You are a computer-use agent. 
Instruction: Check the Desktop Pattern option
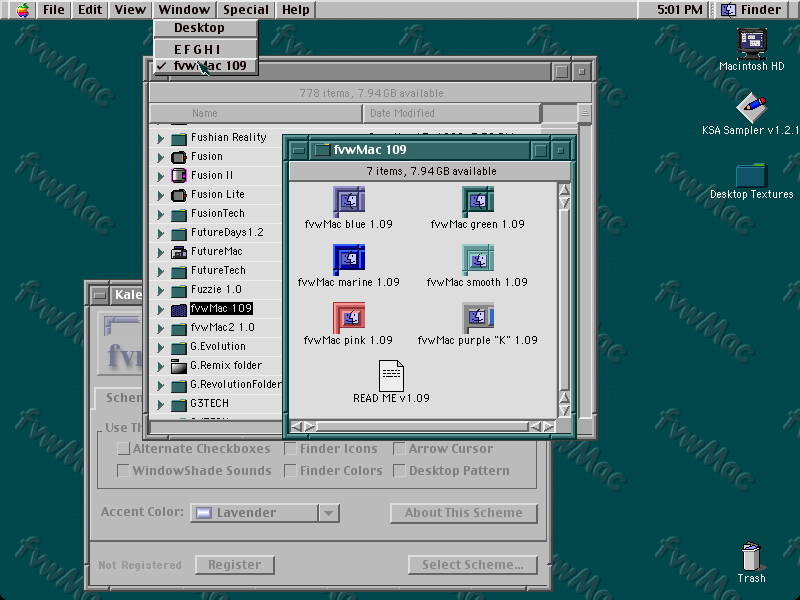click(399, 470)
